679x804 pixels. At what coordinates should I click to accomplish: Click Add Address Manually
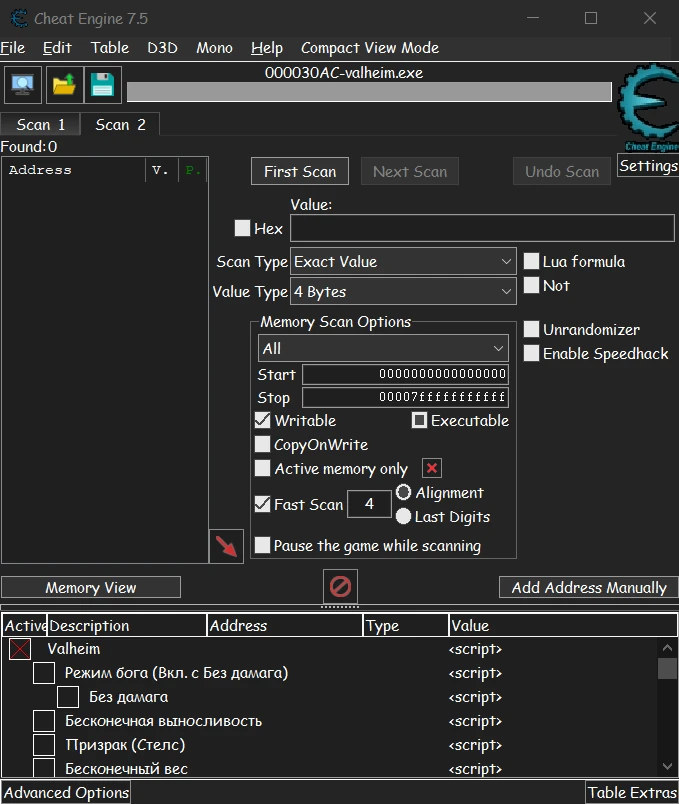tap(589, 587)
